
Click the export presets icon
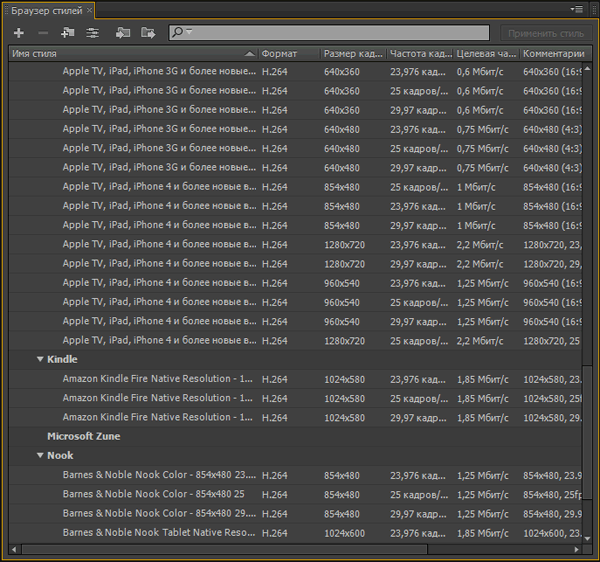tap(148, 33)
